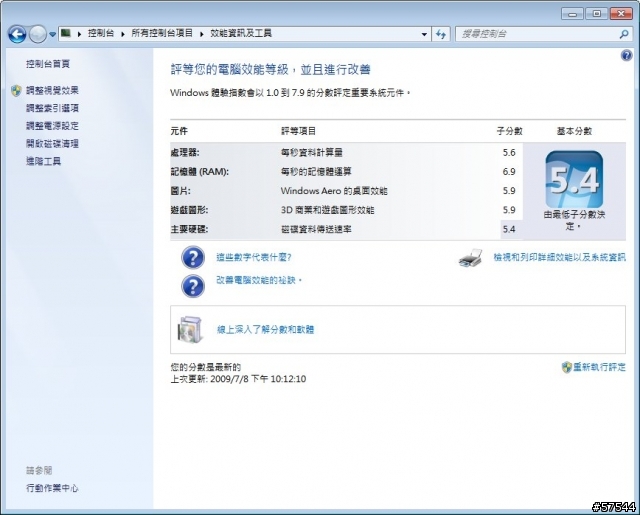Click the 遊戲圖形: row label
This screenshot has height=515, width=640.
(189, 210)
